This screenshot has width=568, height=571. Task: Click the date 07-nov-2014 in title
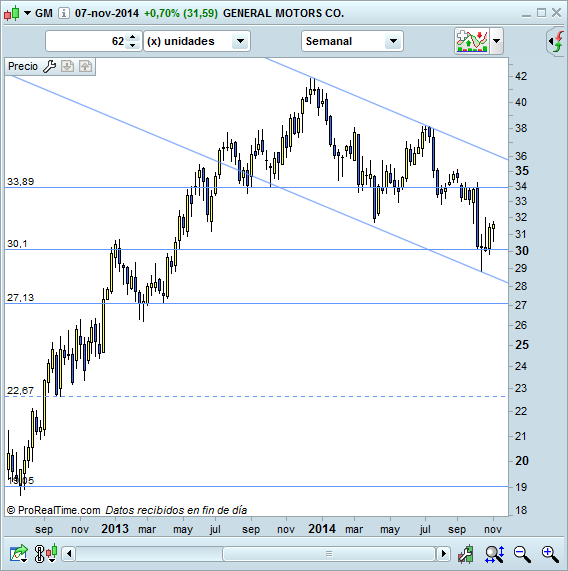tap(107, 13)
